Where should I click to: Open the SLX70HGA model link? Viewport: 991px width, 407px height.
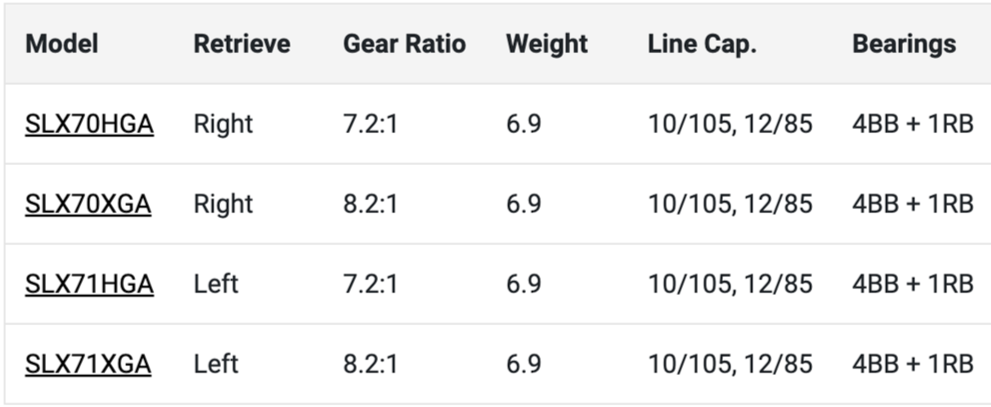(x=89, y=124)
